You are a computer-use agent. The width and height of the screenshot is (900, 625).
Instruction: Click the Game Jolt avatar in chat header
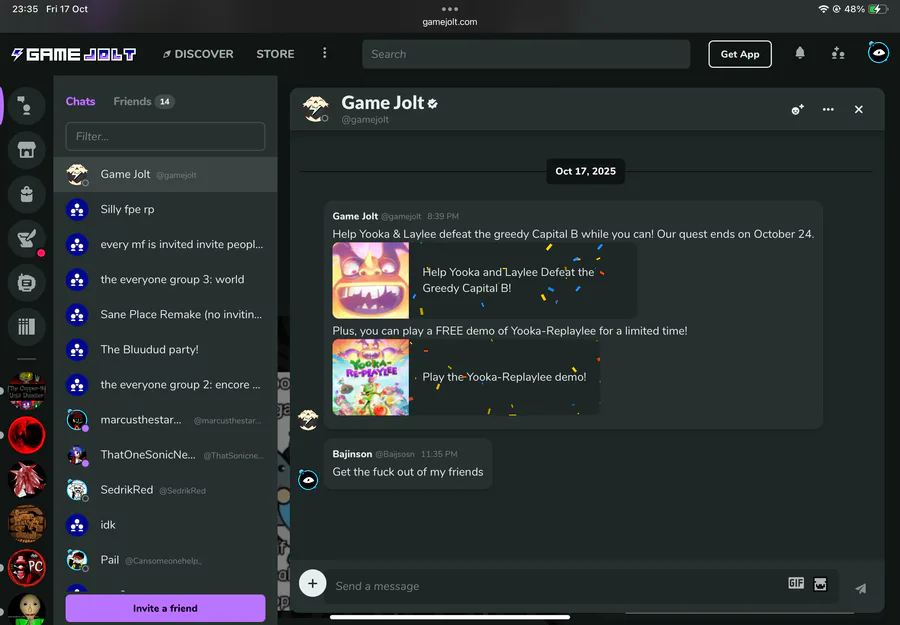316,109
